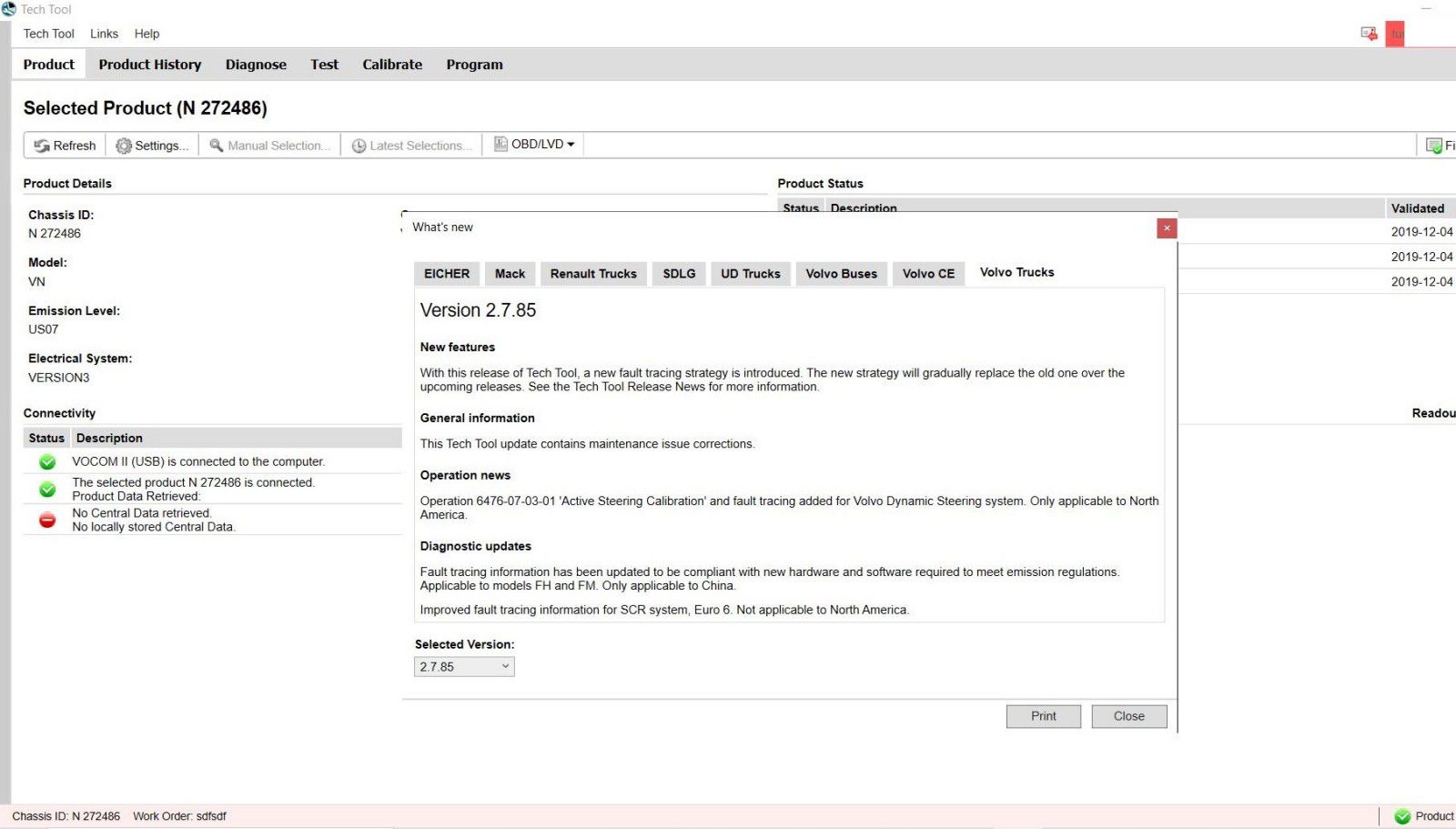This screenshot has width=1456, height=829.
Task: Click the Refresh icon in the toolbar
Action: 42,145
